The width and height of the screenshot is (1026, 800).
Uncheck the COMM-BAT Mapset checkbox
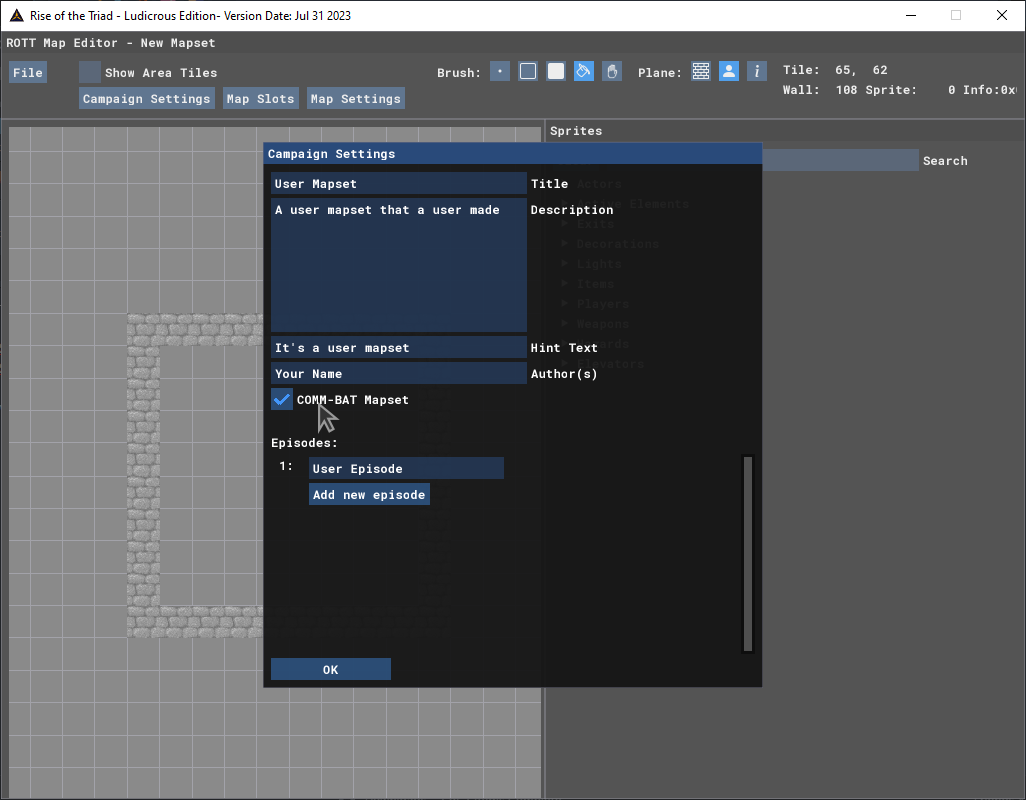282,400
